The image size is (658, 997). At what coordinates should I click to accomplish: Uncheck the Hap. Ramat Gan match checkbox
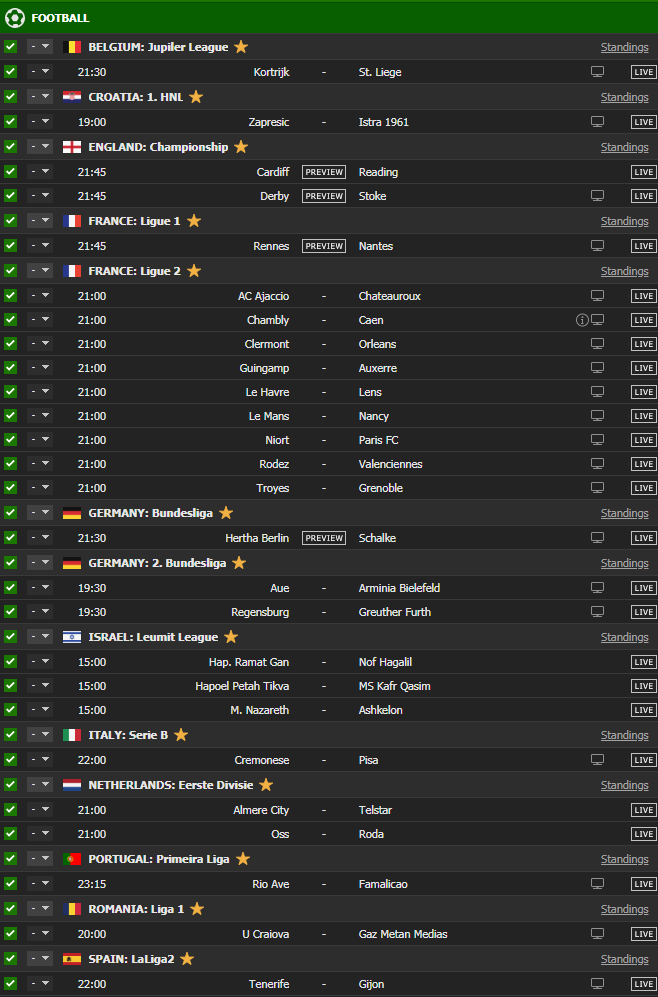tap(10, 661)
